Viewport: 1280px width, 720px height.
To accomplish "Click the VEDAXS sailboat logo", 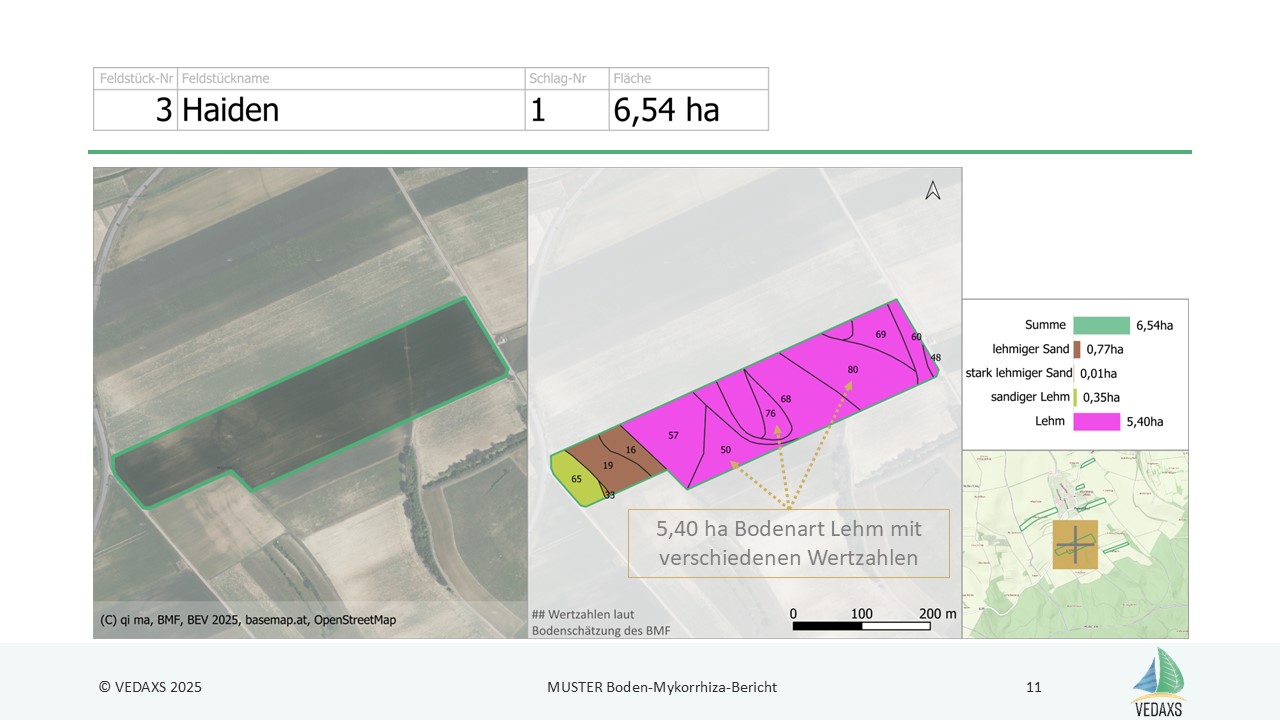I will click(1157, 681).
